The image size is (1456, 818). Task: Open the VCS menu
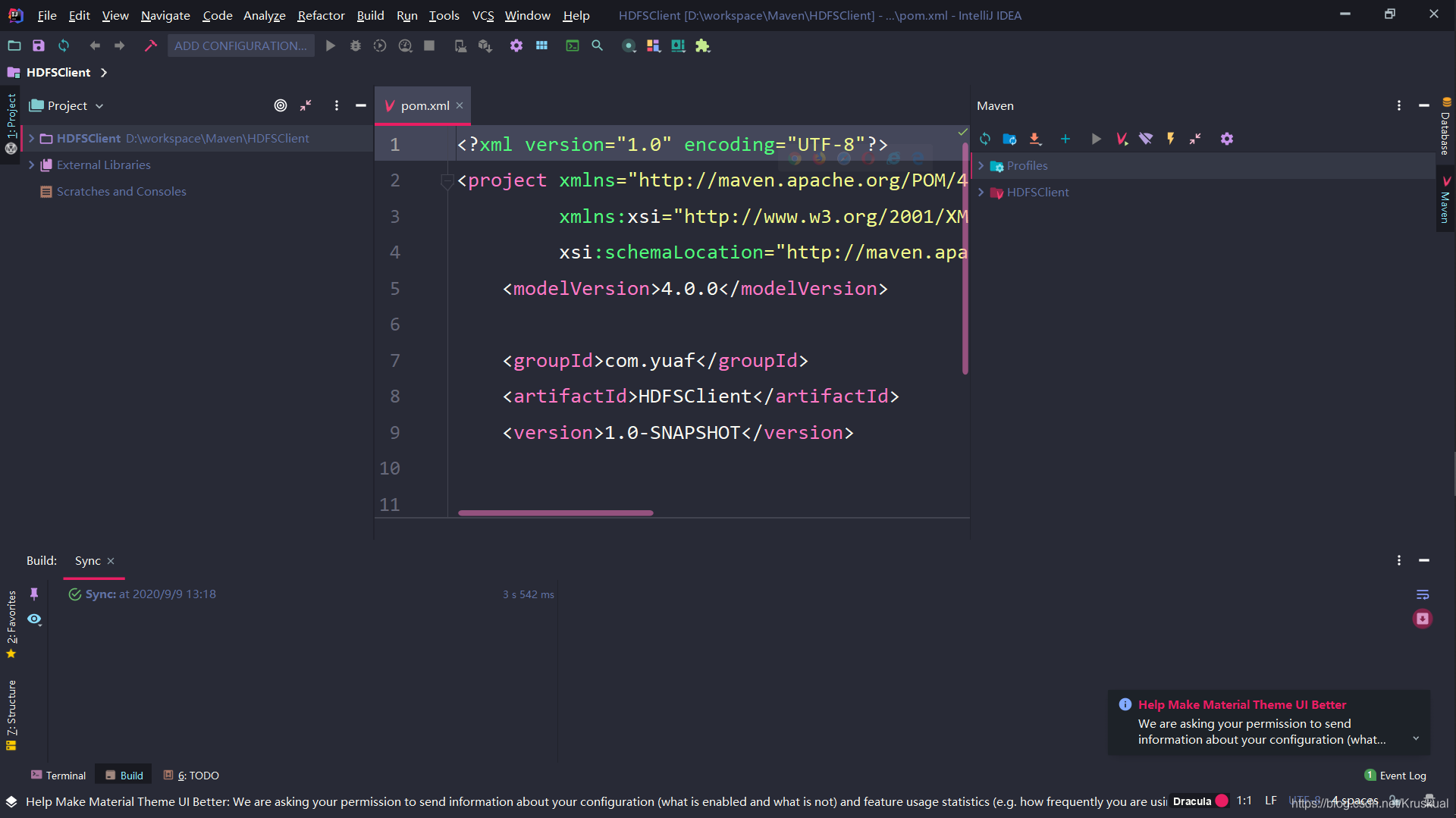tap(483, 15)
